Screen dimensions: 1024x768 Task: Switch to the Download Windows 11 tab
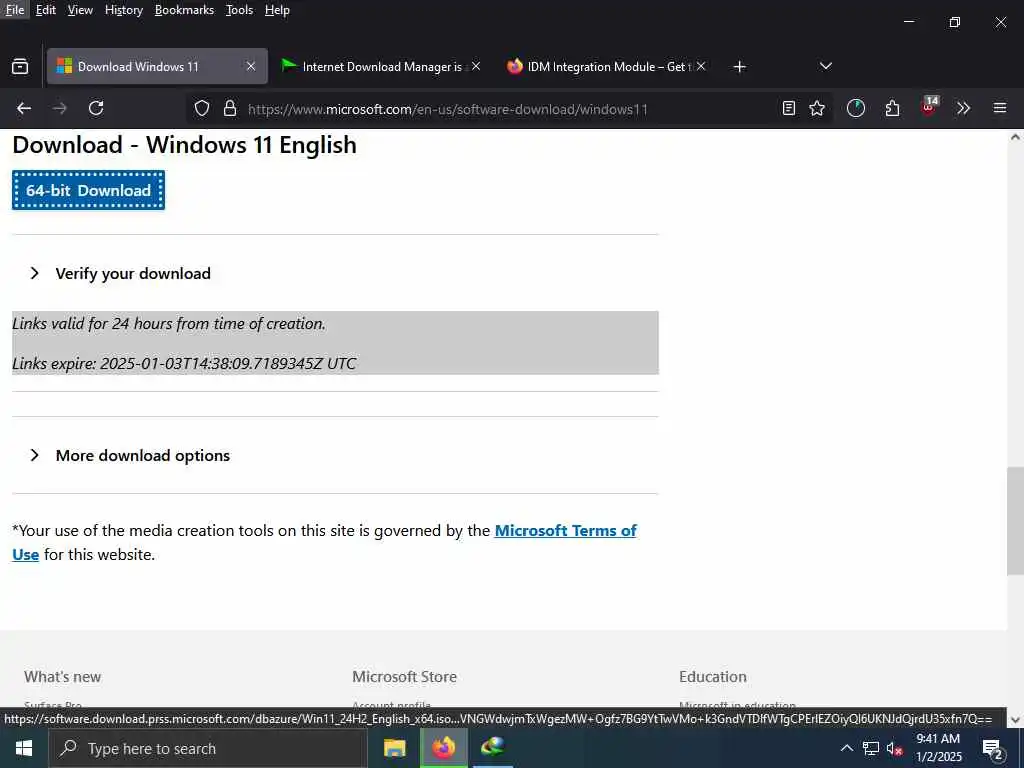[157, 67]
